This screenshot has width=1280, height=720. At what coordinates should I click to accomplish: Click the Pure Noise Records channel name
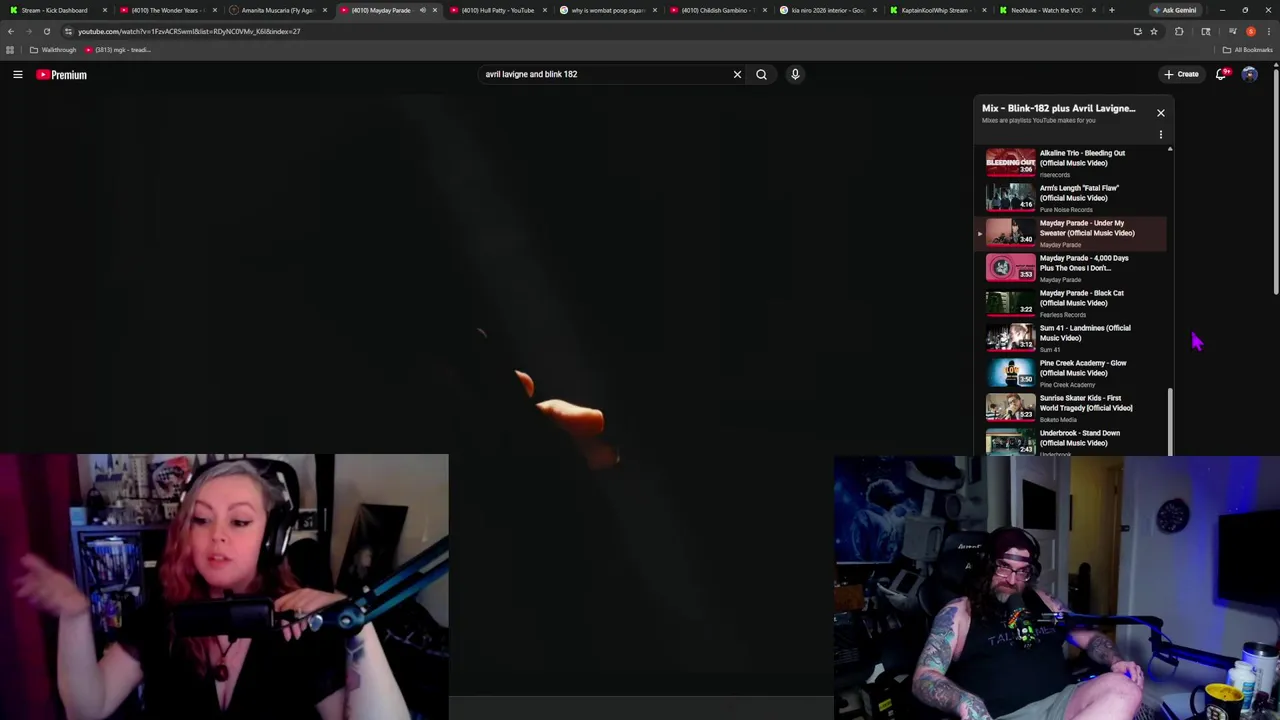click(x=1066, y=210)
